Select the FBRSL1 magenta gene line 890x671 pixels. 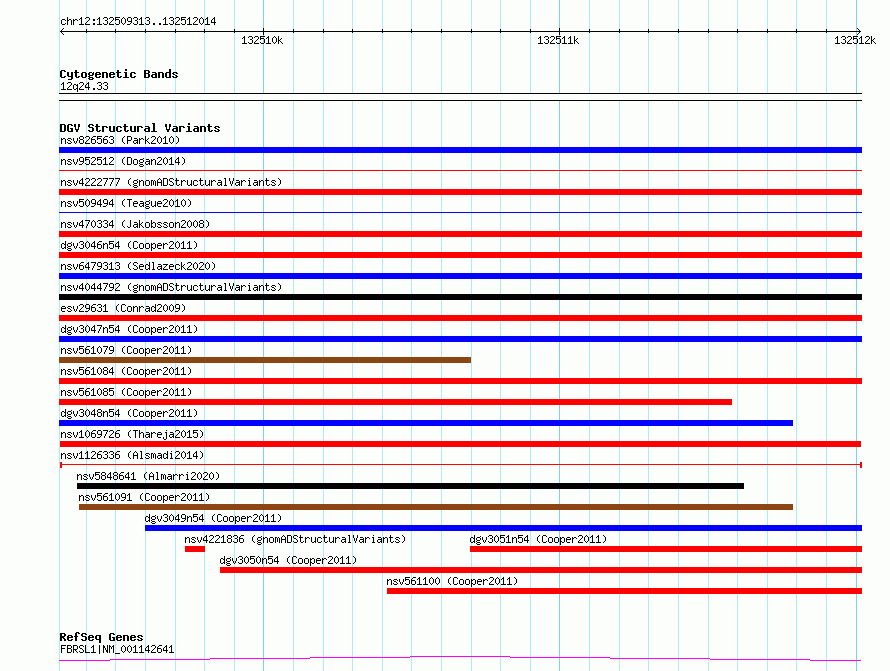tap(460, 659)
